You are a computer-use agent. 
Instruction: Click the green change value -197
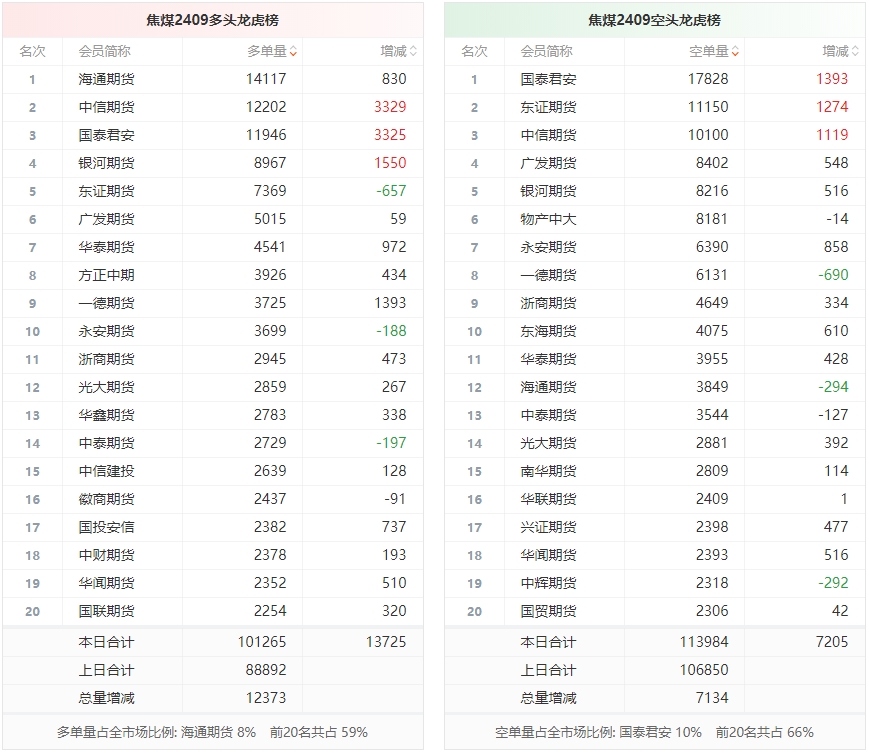click(x=391, y=443)
